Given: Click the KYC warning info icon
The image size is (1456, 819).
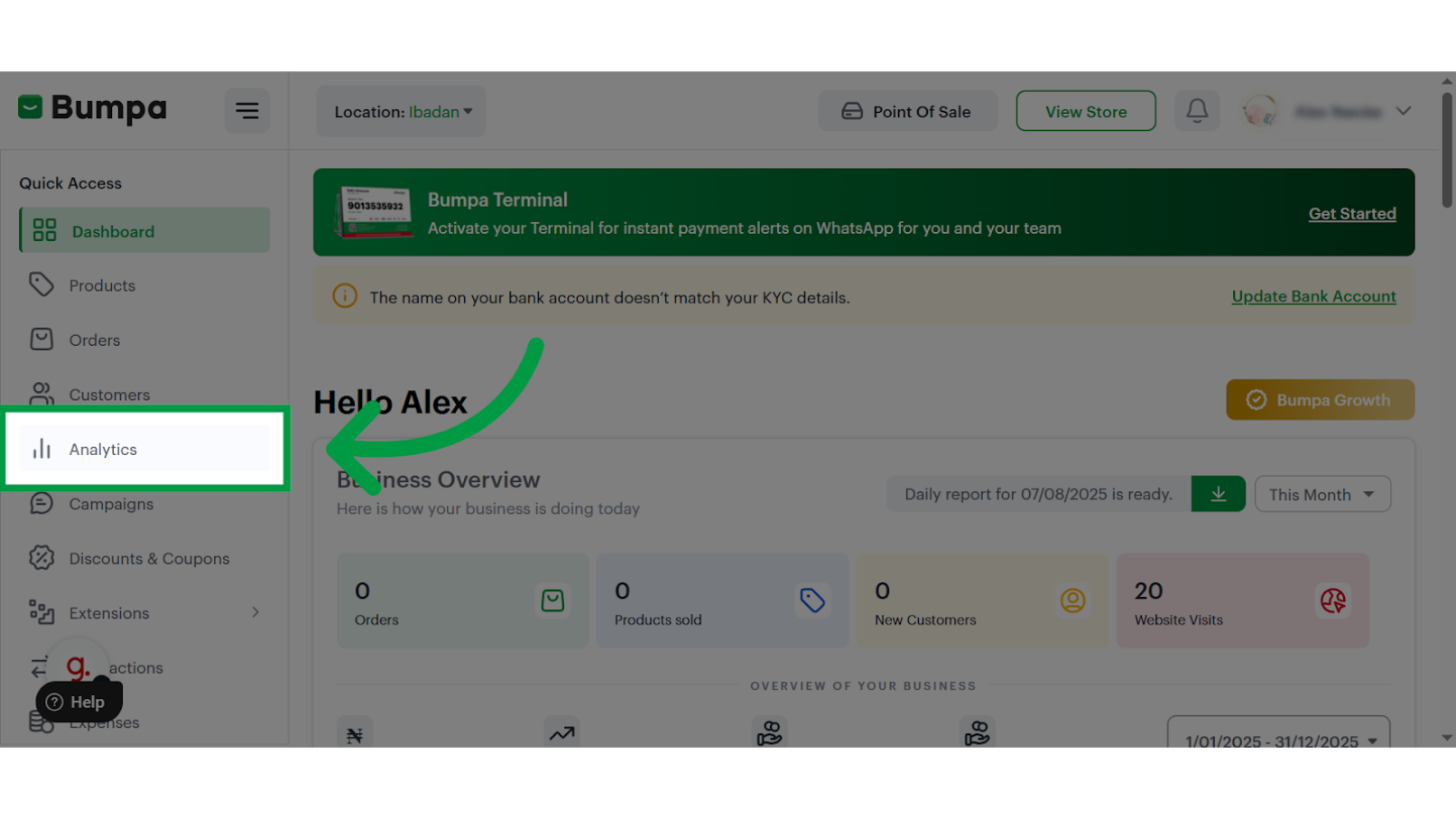Looking at the screenshot, I should [x=345, y=296].
